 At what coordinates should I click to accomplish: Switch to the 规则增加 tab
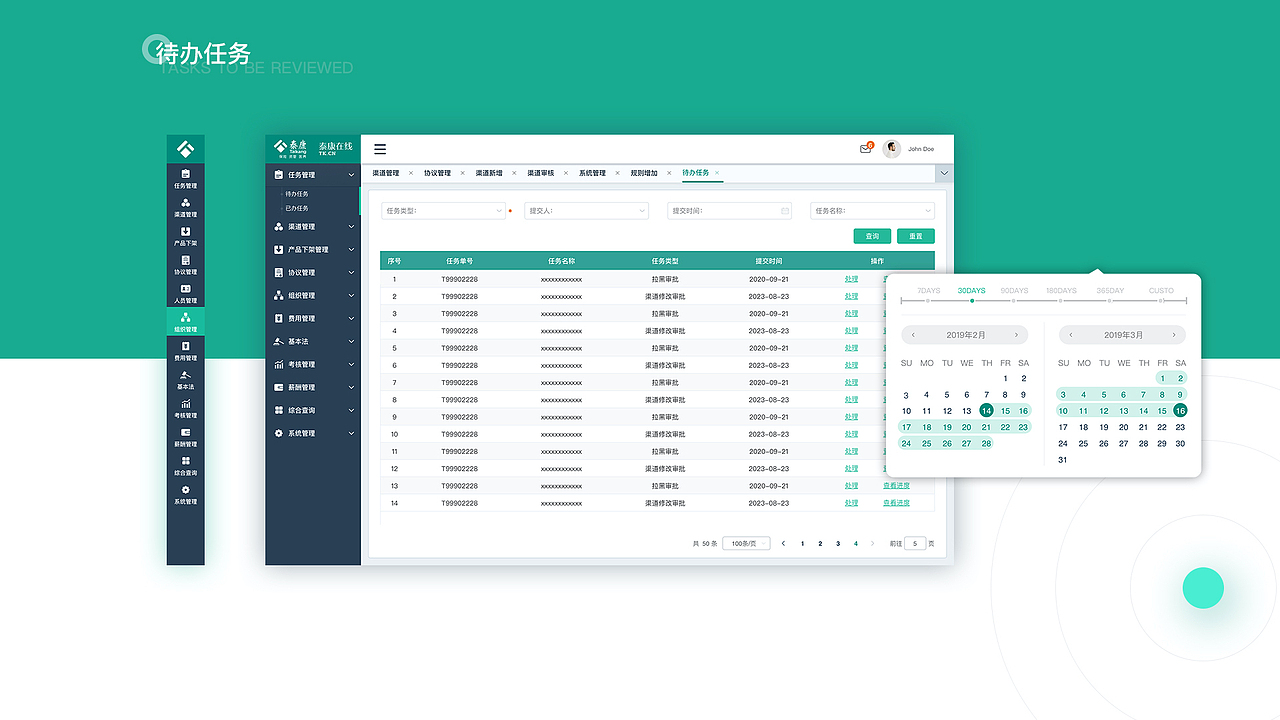644,173
